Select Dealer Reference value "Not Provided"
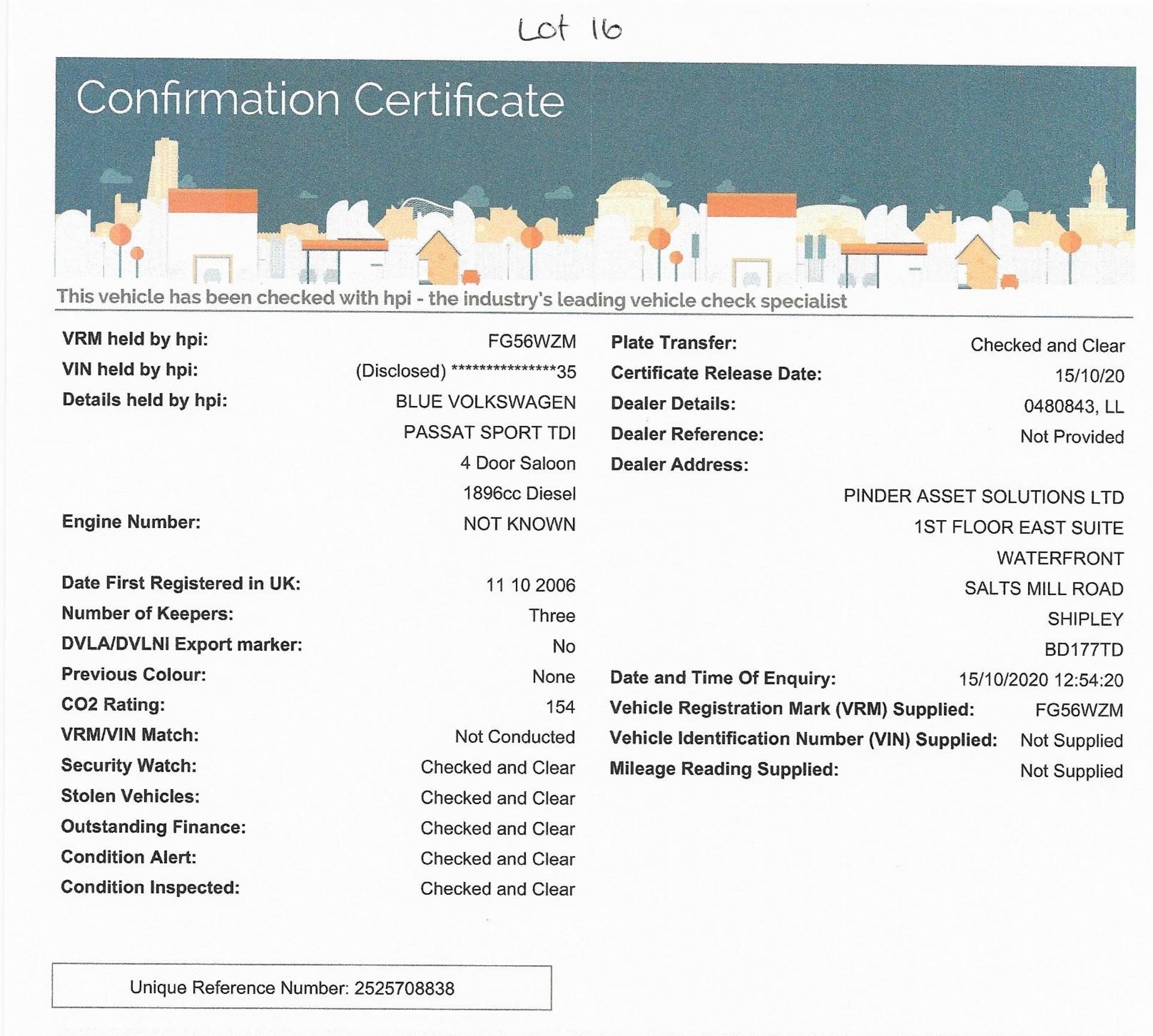The width and height of the screenshot is (1153, 1036). point(1072,437)
